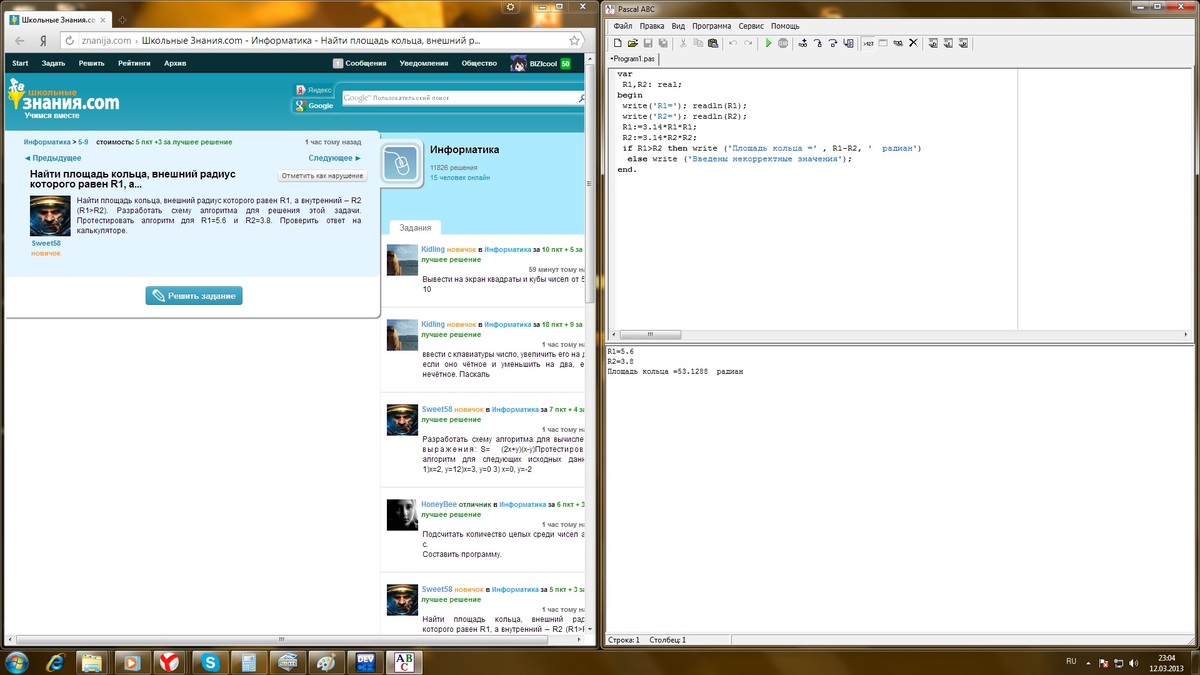Click the Задать navigation link
Viewport: 1200px width, 675px height.
tap(53, 63)
